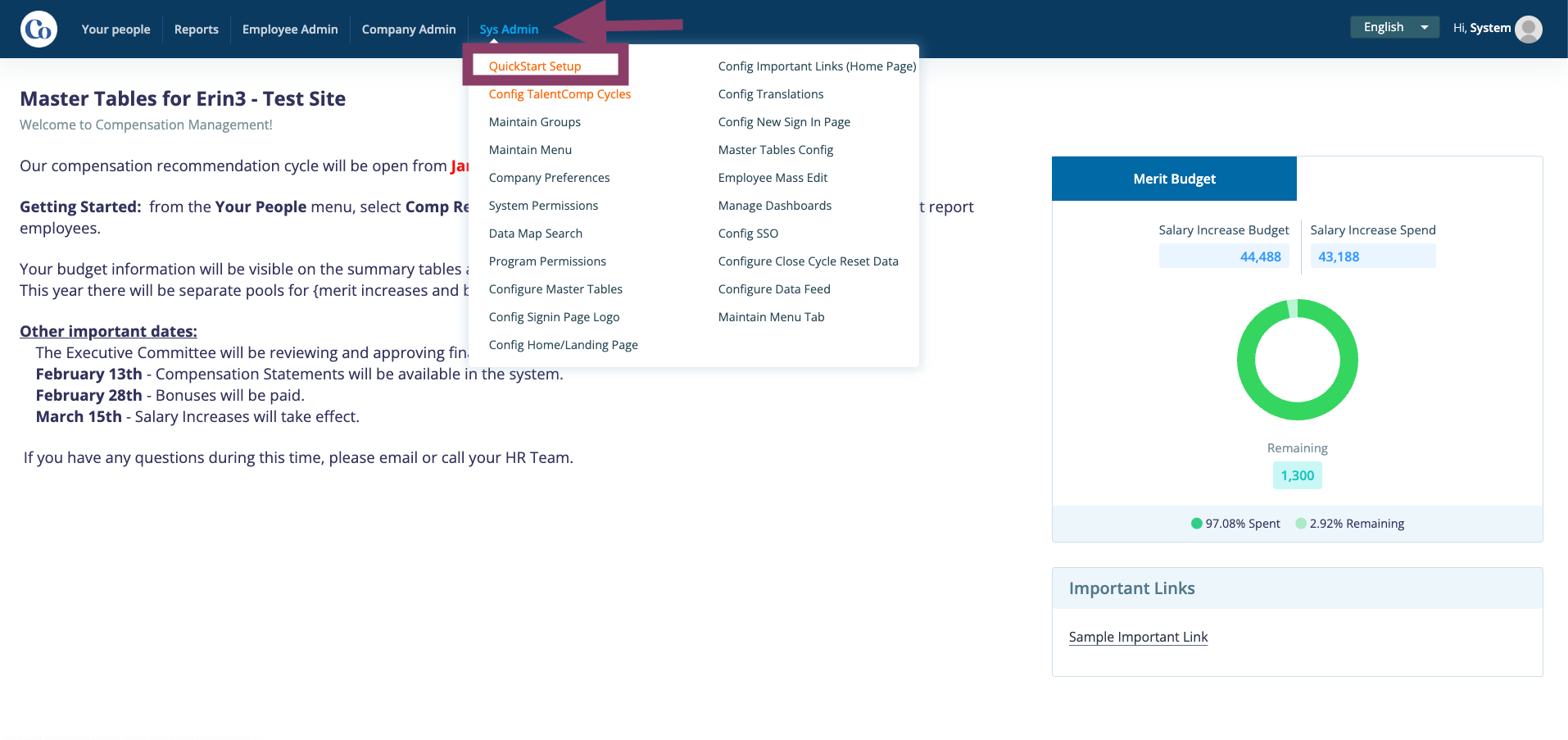Go to System Permissions
This screenshot has height=740, width=1568.
click(543, 206)
